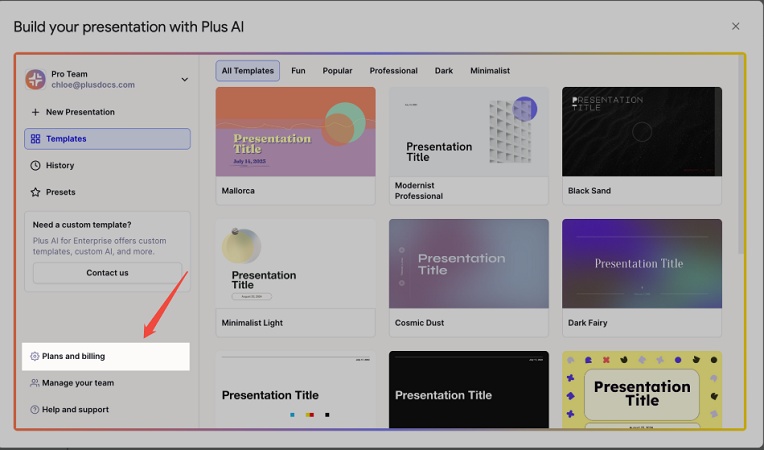This screenshot has width=764, height=450.
Task: Click the chloe@plusdocs.com account email
Action: point(93,85)
